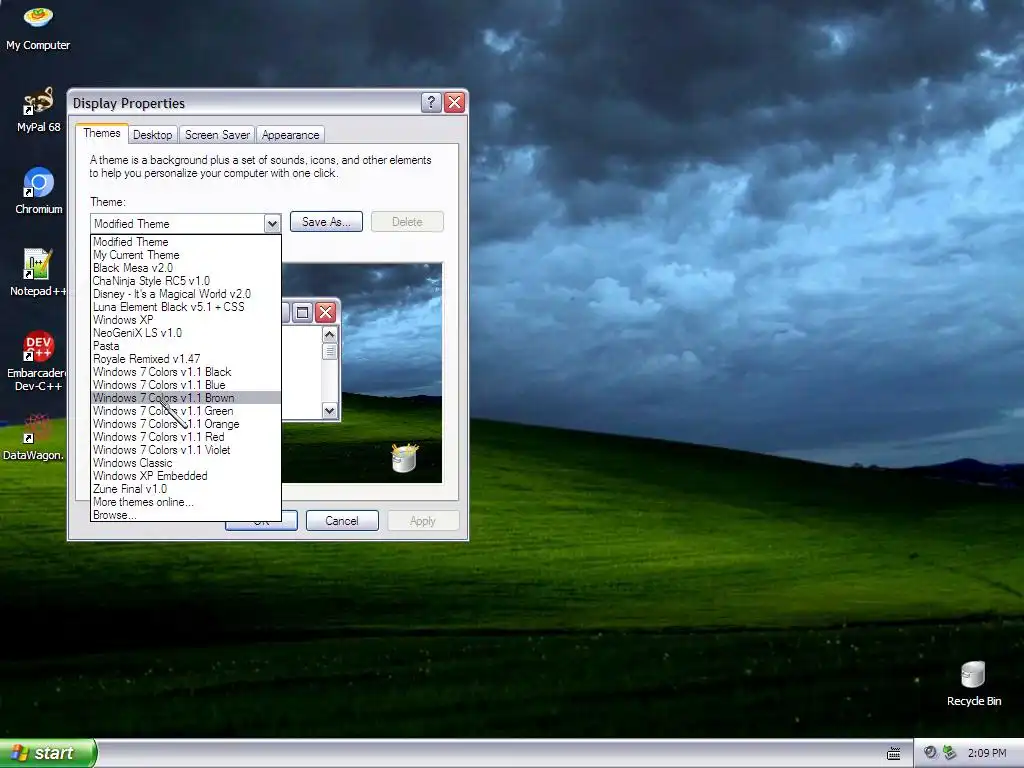Click the network tray icon beside clock
The image size is (1024, 768).
tap(950, 753)
